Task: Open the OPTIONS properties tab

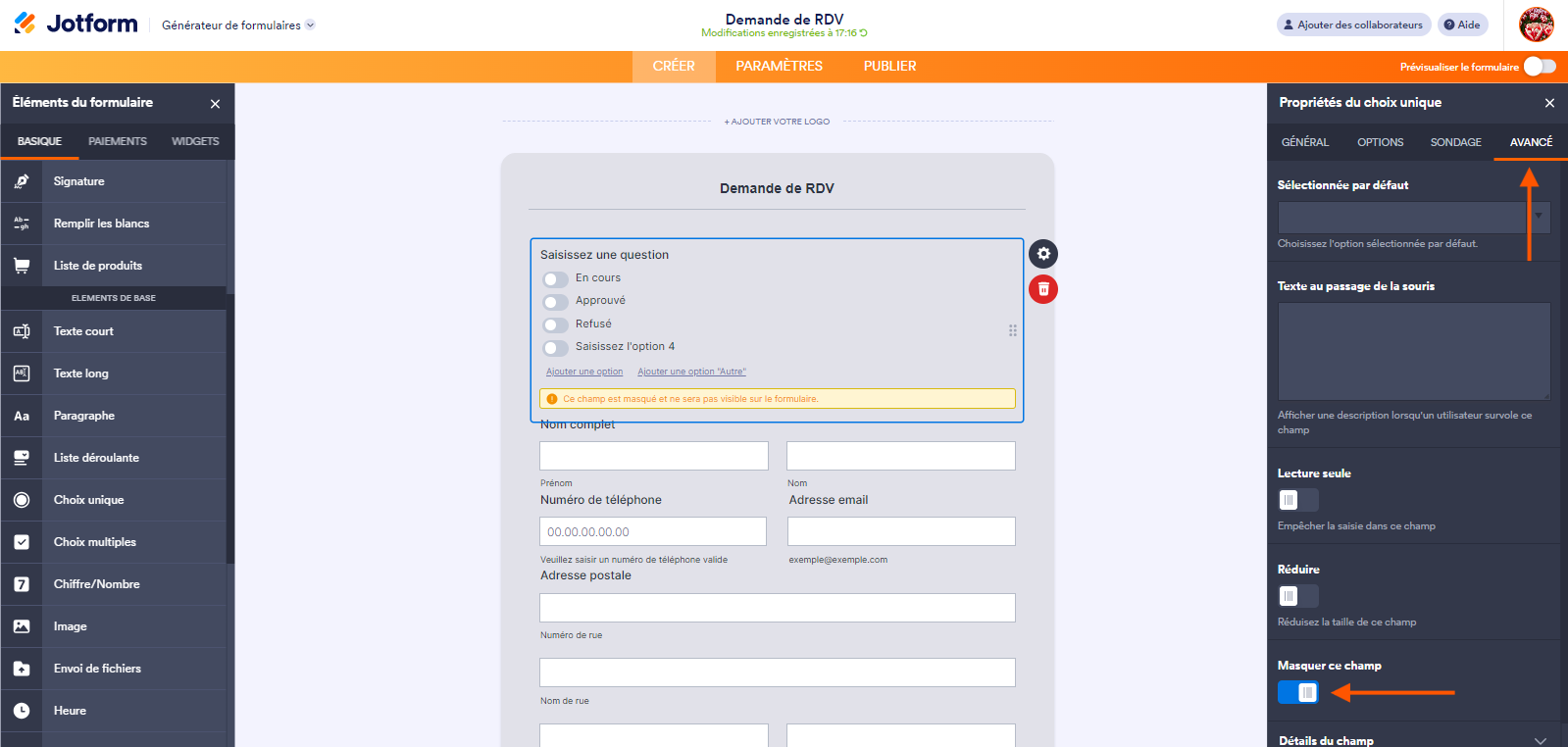Action: tap(1380, 142)
